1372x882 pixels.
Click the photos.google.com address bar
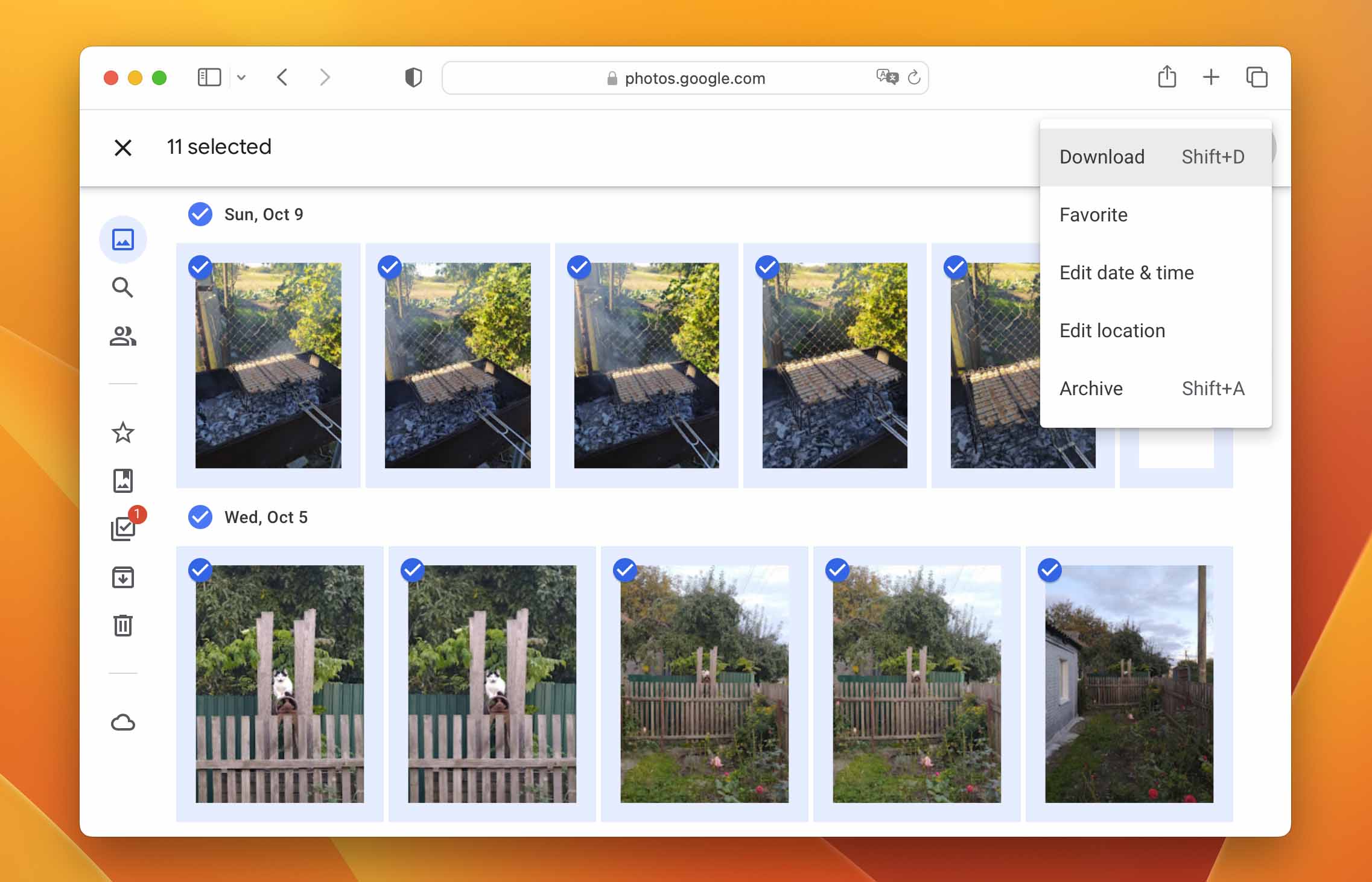[685, 78]
